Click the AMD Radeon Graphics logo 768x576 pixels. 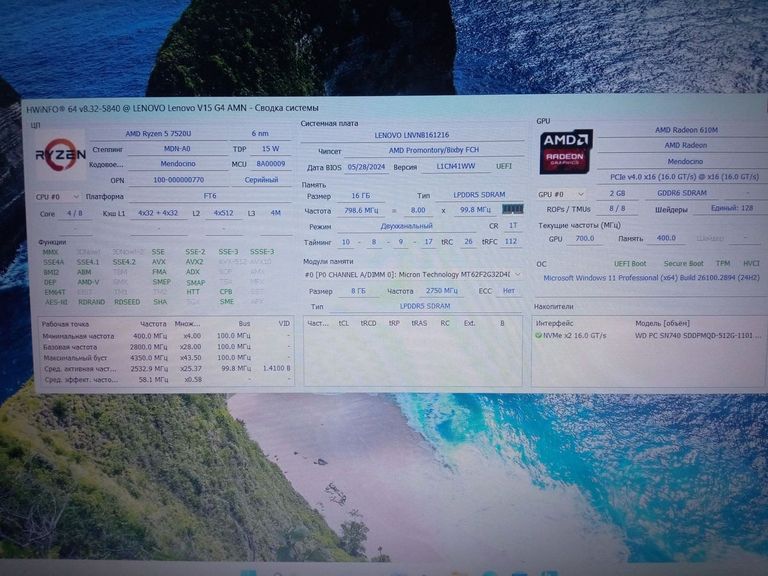pos(566,151)
